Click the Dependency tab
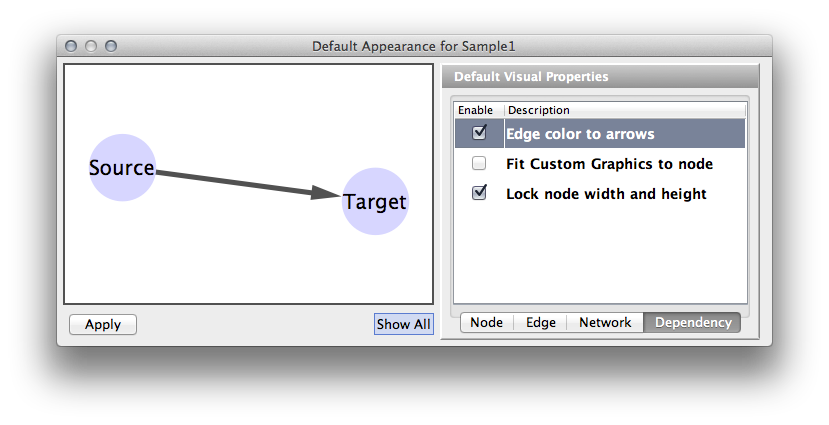The image size is (829, 425). (x=693, y=322)
